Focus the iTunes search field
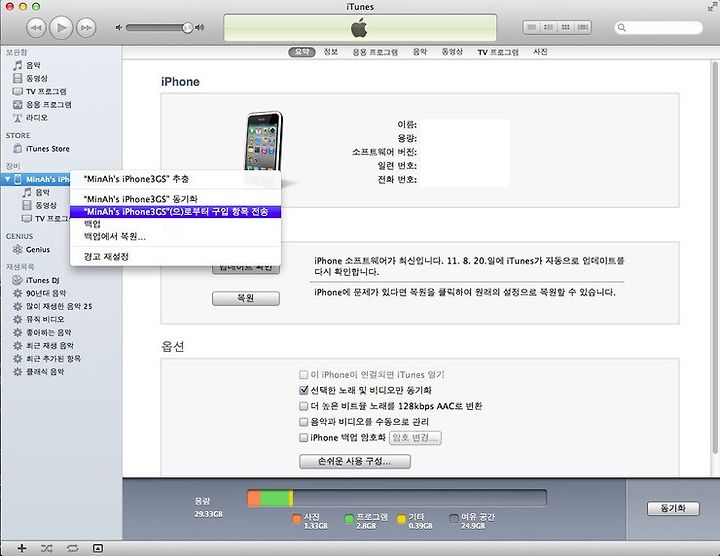Screen dimensions: 720x556 (x=658, y=28)
